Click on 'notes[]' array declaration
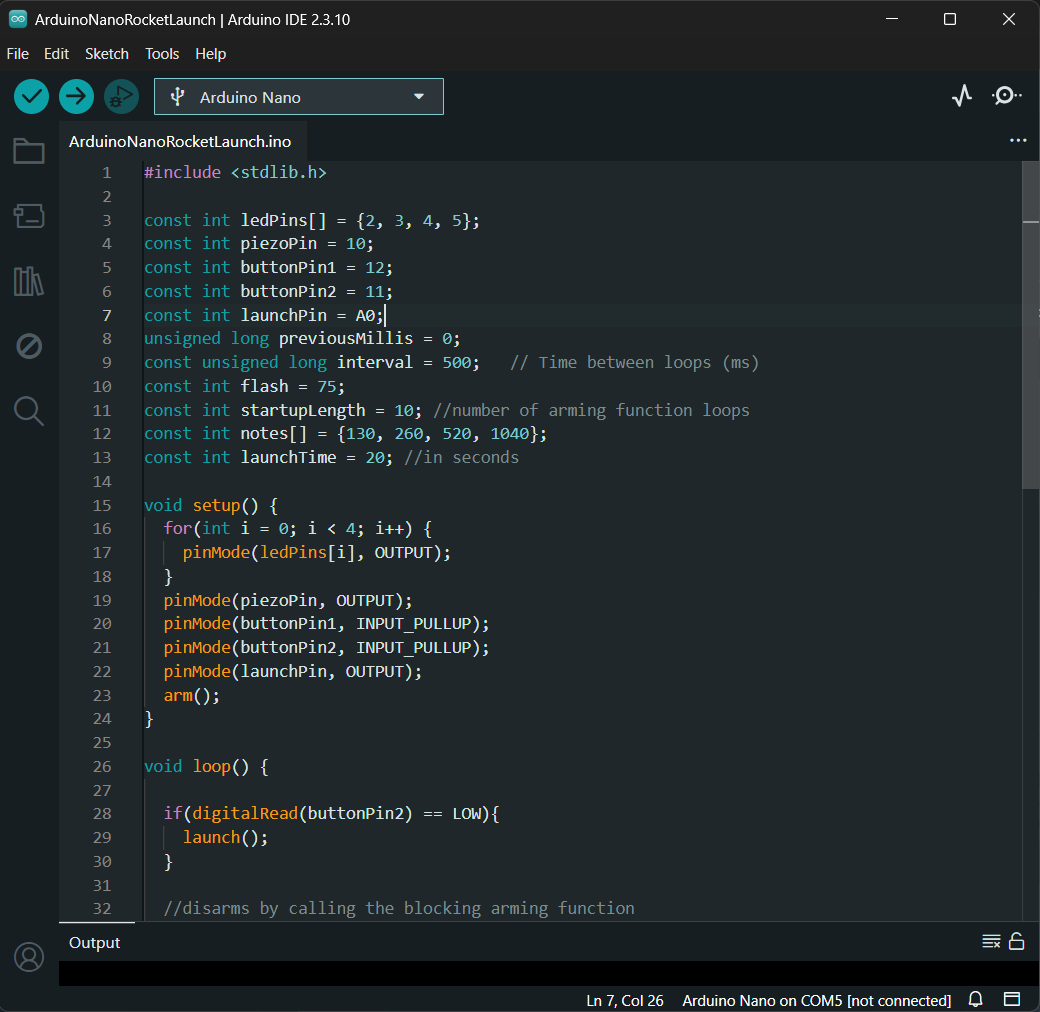This screenshot has height=1012, width=1040. pos(273,434)
